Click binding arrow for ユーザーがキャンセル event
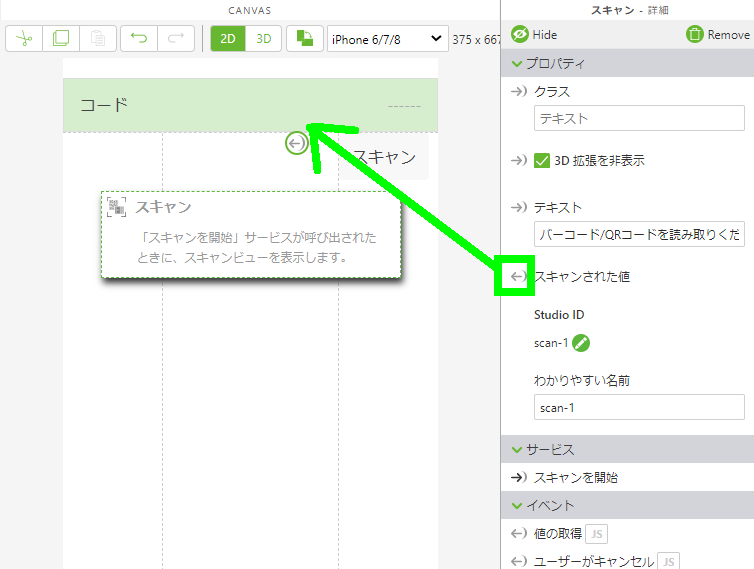Viewport: 754px width, 569px height. (519, 561)
